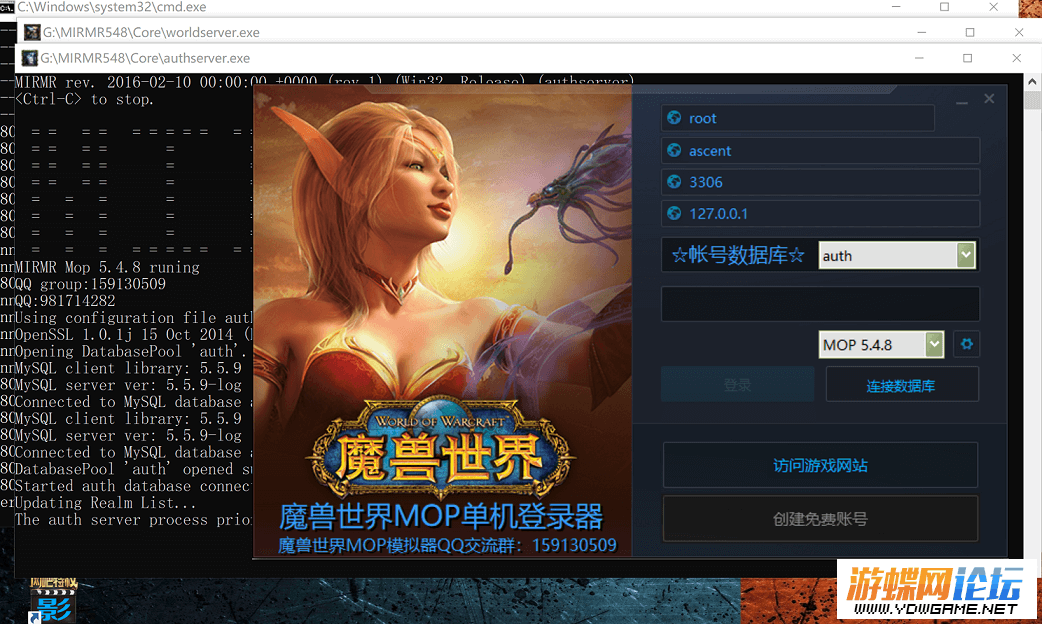Maximize the worldserver.exe window
The width and height of the screenshot is (1042, 624).
pyautogui.click(x=970, y=32)
